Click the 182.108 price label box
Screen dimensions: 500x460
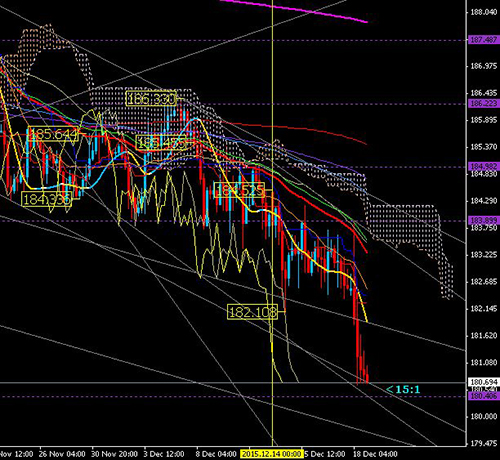(252, 312)
